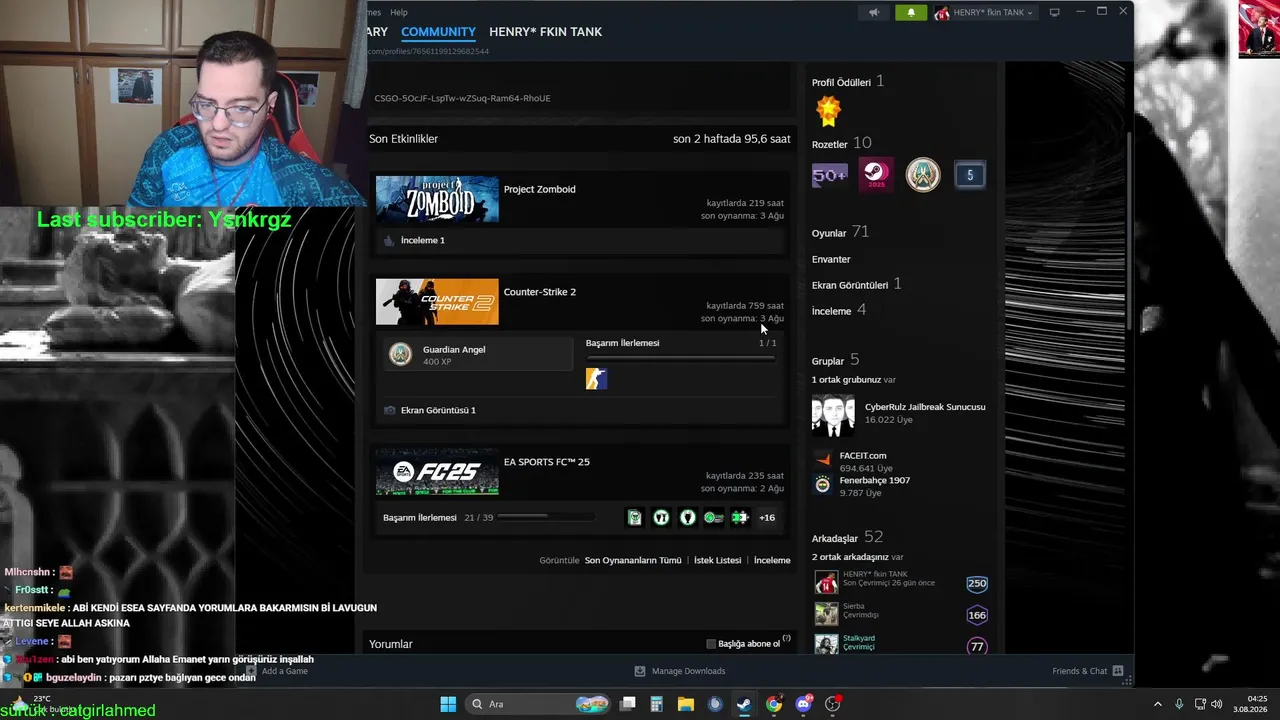Open the CyberRulz Jailbreak Sunucusu group avatar
The height and width of the screenshot is (720, 1280).
click(834, 415)
